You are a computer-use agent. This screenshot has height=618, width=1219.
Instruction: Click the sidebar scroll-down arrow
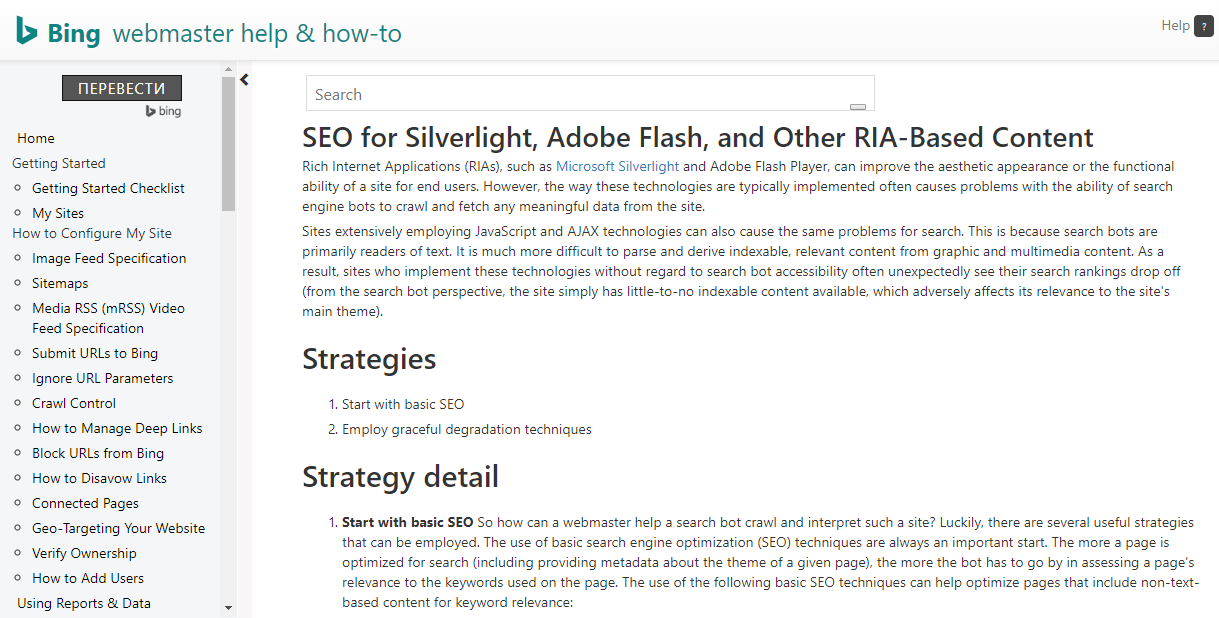228,607
